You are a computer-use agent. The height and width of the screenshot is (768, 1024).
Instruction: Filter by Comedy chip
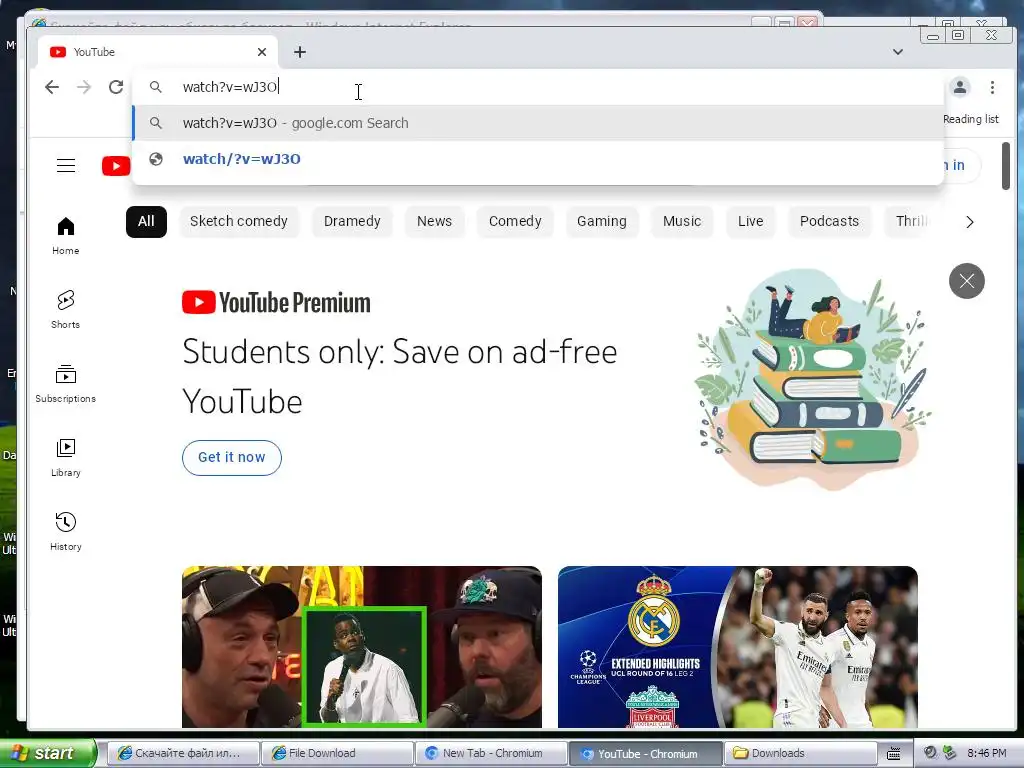515,221
